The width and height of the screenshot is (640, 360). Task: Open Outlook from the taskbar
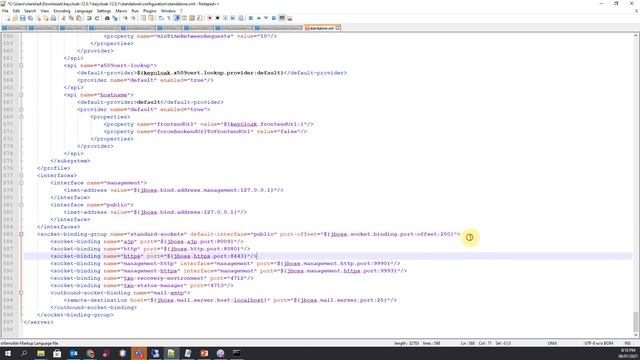pyautogui.click(x=73, y=353)
